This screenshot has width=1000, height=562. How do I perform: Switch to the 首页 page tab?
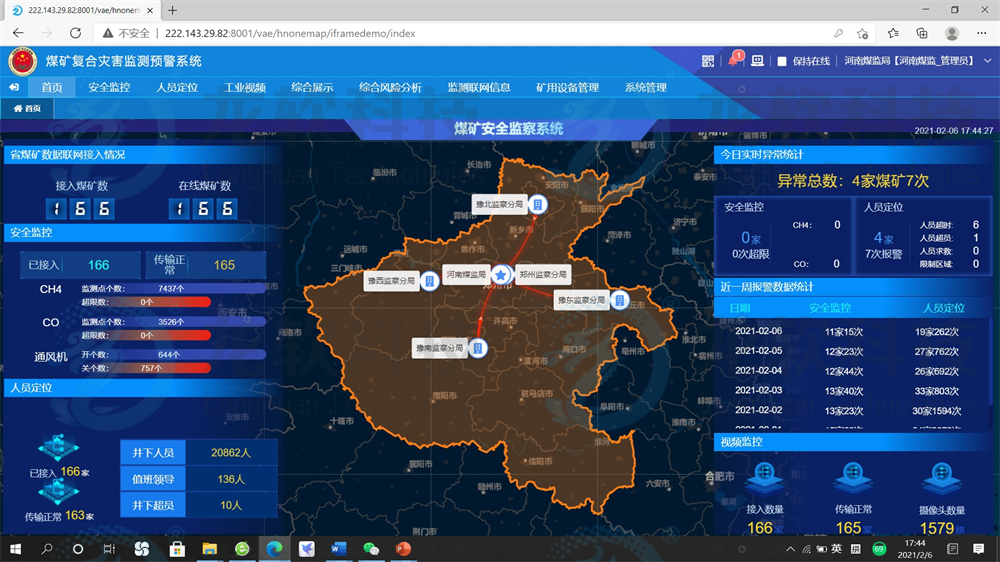[28, 108]
